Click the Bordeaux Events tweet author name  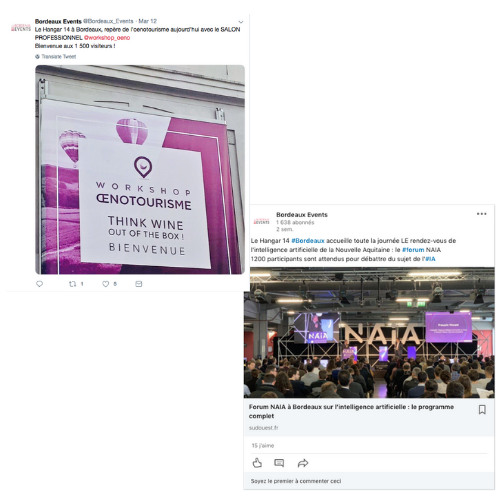point(58,21)
